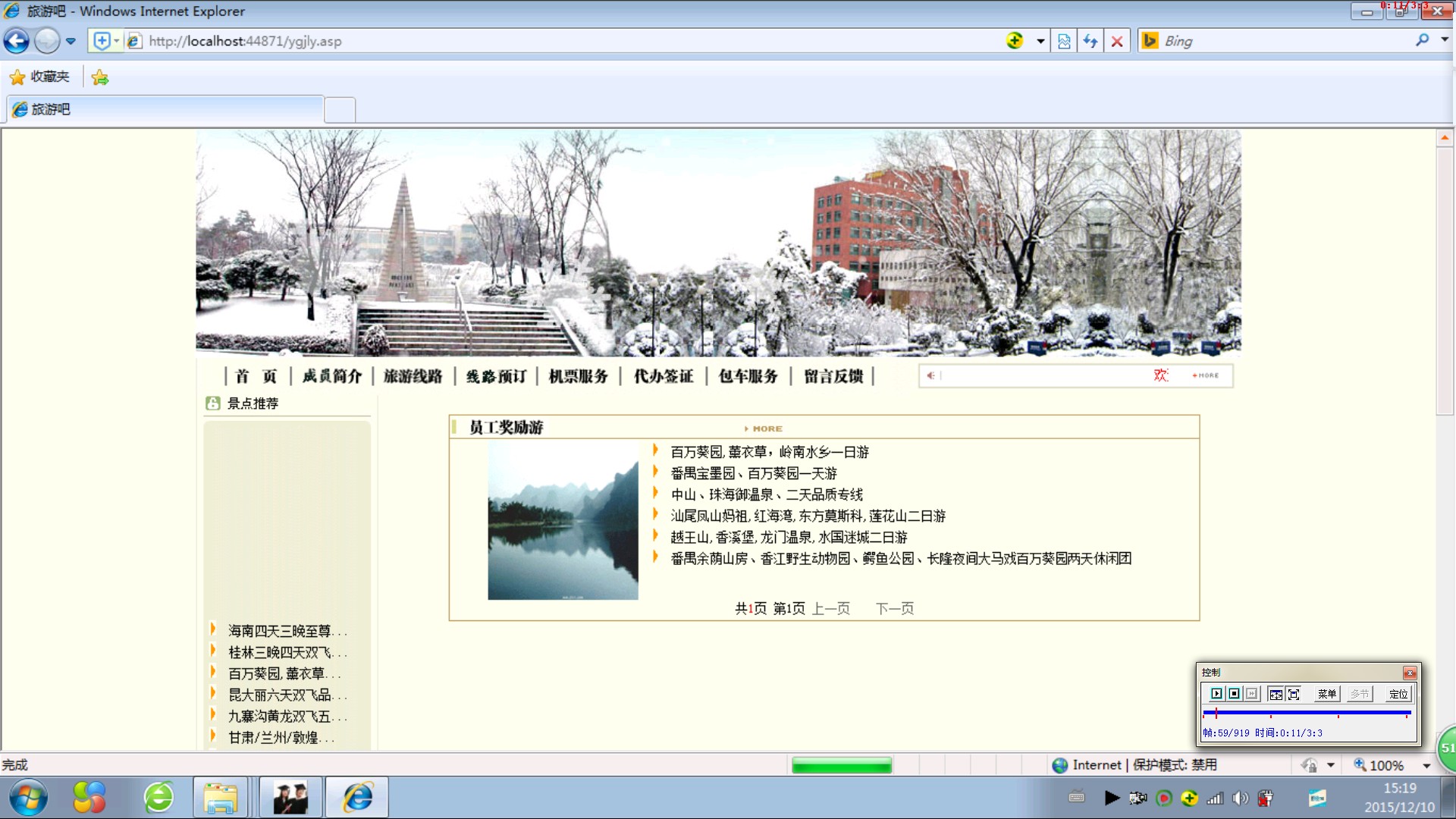Click Stop in the 控制 panel
The image size is (1456, 819).
click(x=1235, y=694)
